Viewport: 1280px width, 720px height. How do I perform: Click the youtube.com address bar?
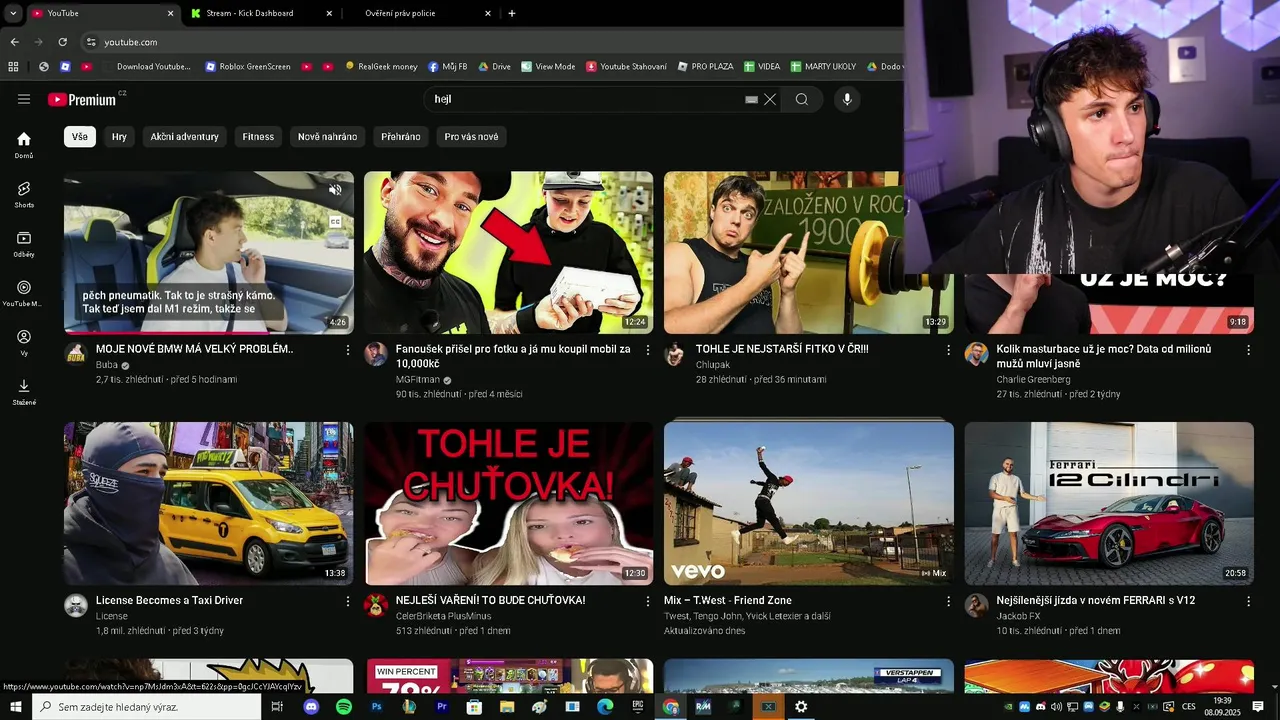click(490, 42)
